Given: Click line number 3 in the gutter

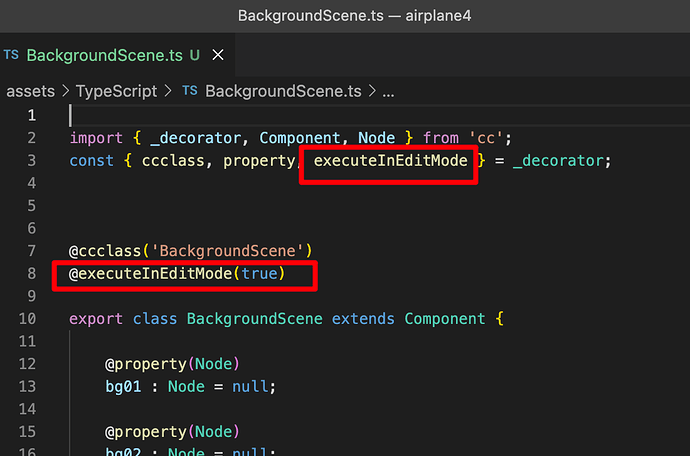Looking at the screenshot, I should pos(32,160).
